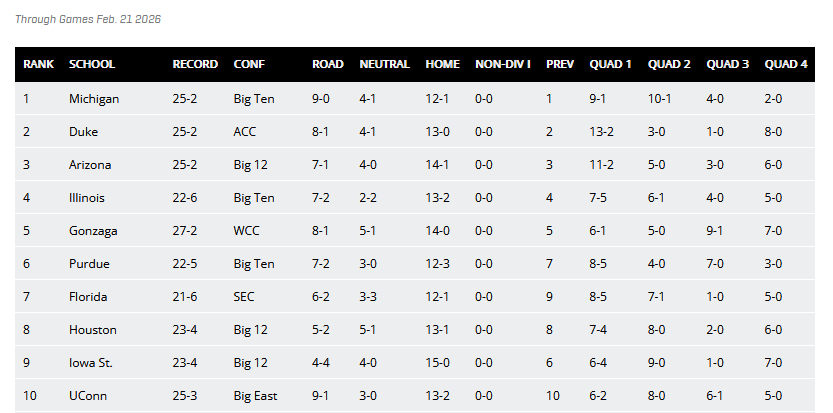This screenshot has width=833, height=413.
Task: Click the HOME column header
Action: pos(443,64)
